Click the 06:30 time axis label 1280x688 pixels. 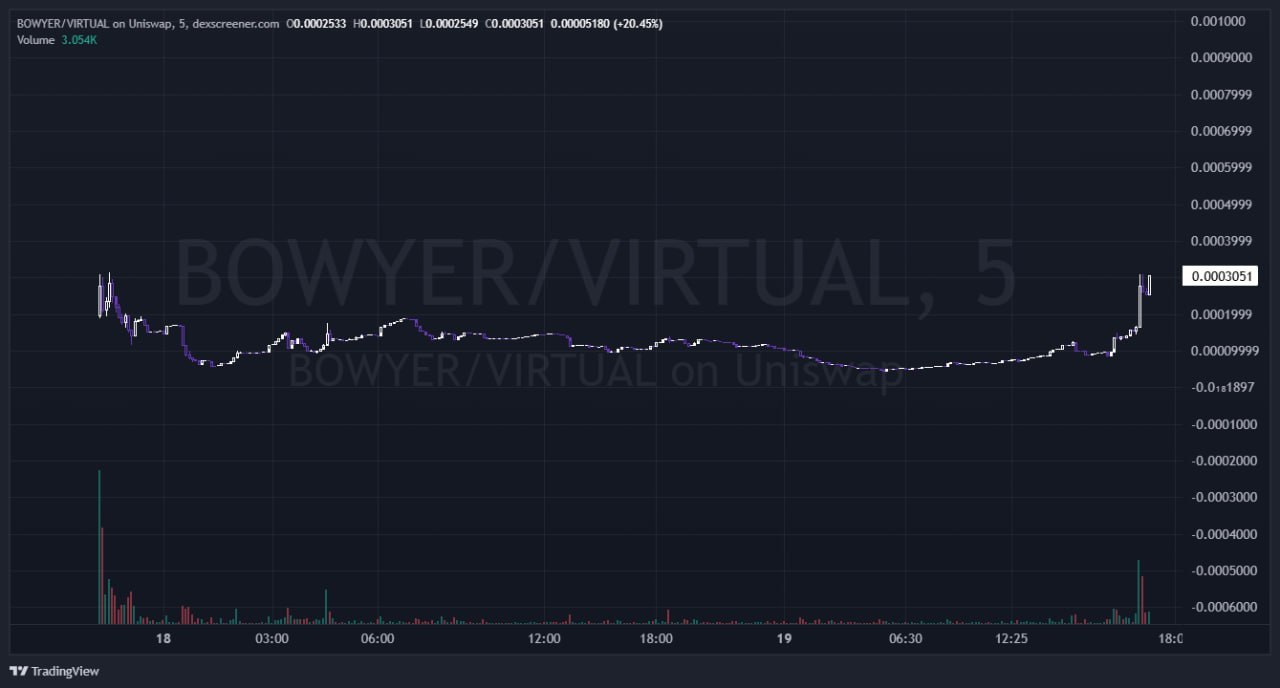click(x=905, y=638)
